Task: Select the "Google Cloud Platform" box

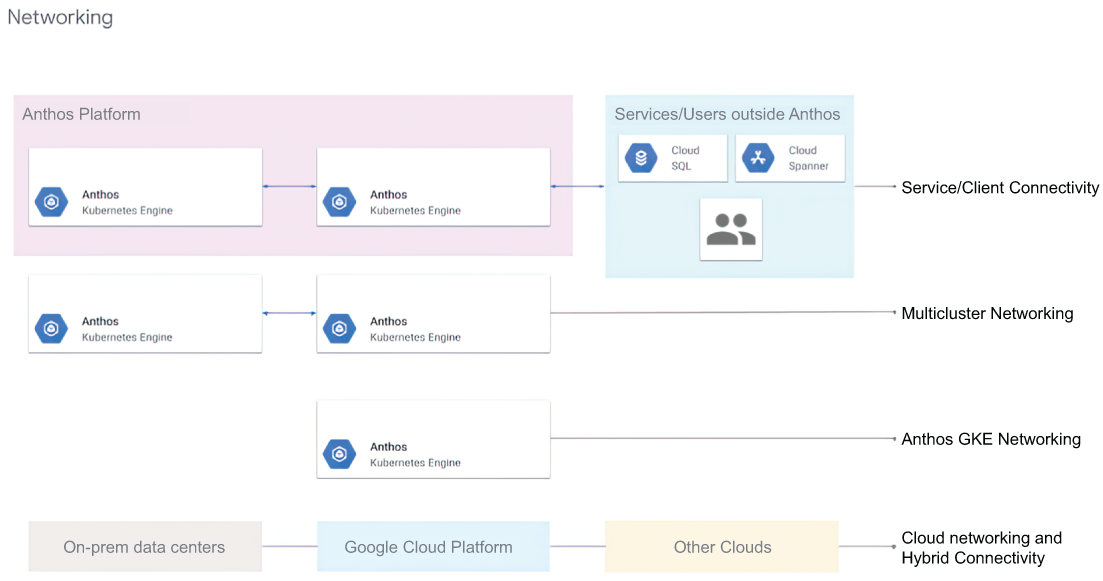Action: pos(433,547)
